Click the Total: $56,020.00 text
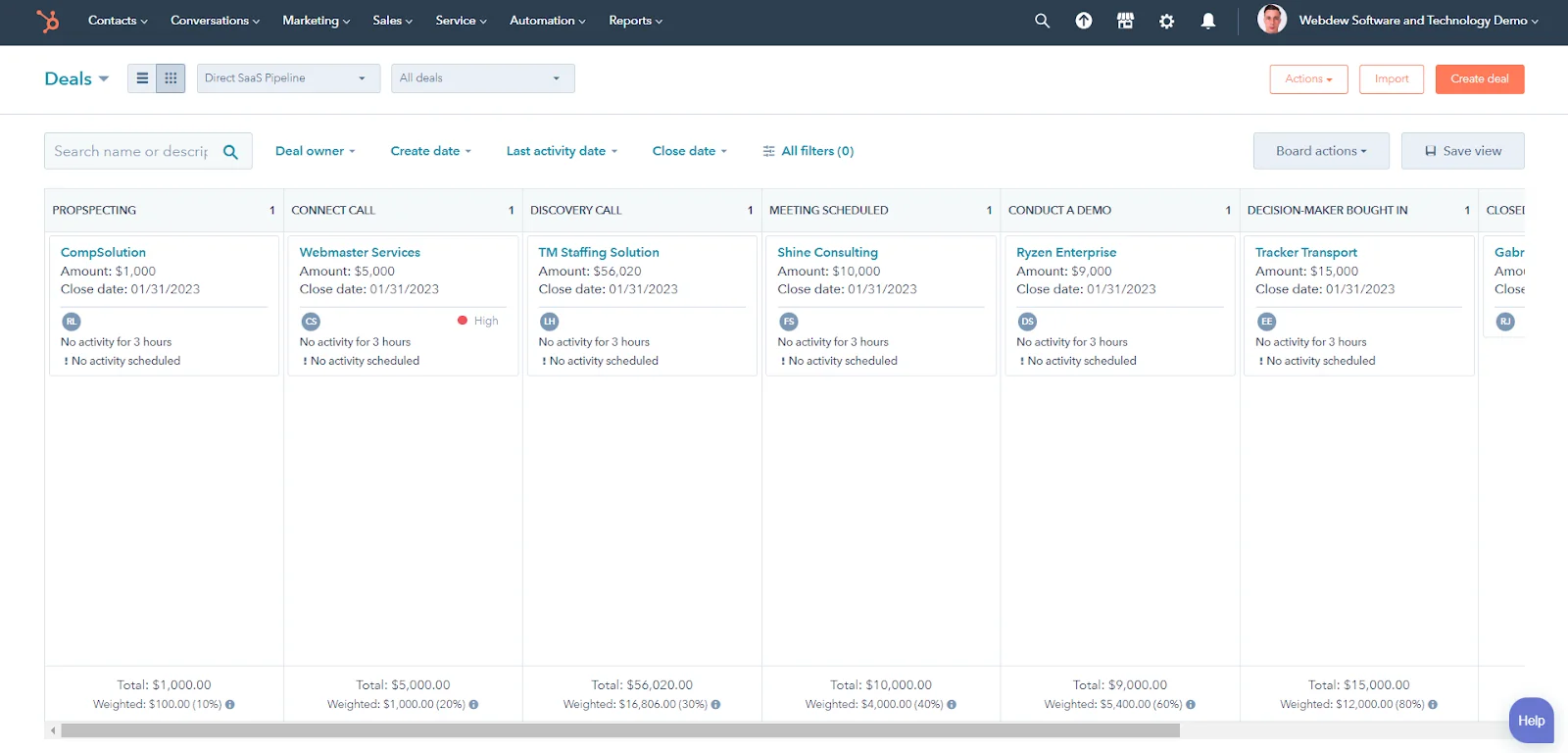The width and height of the screenshot is (1568, 753). [642, 685]
